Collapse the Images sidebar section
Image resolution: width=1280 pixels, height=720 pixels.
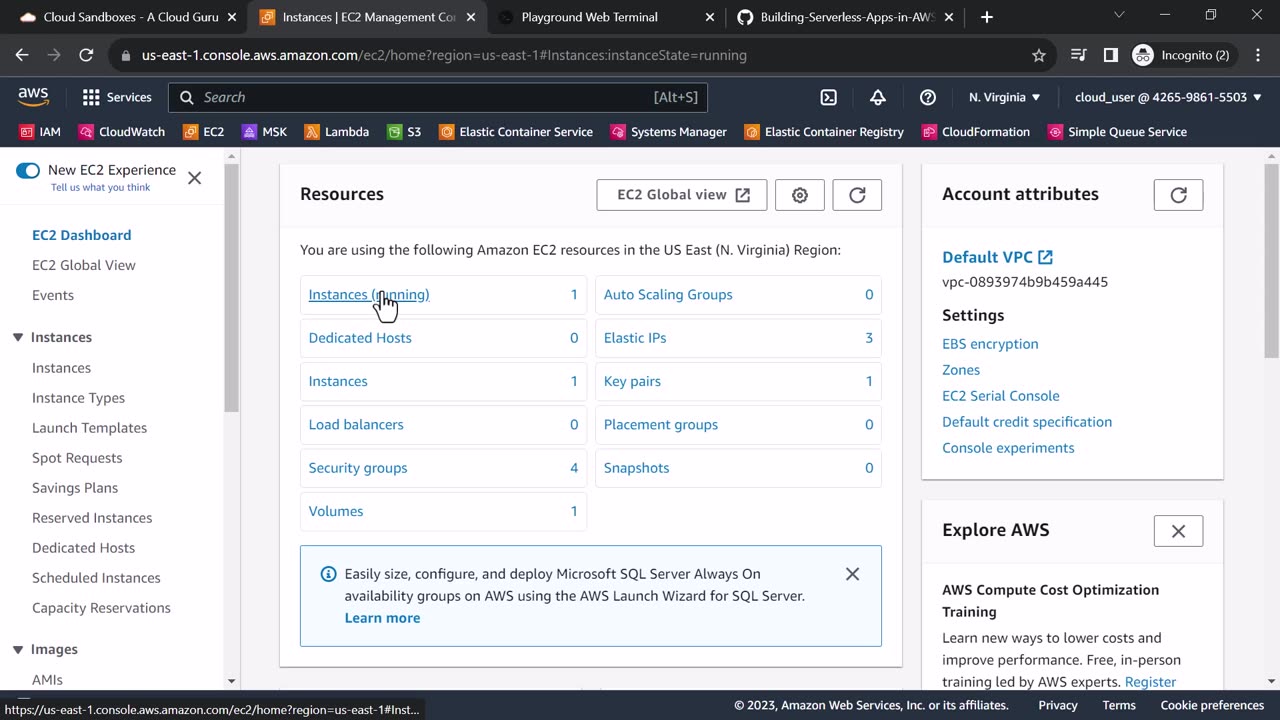coord(18,650)
